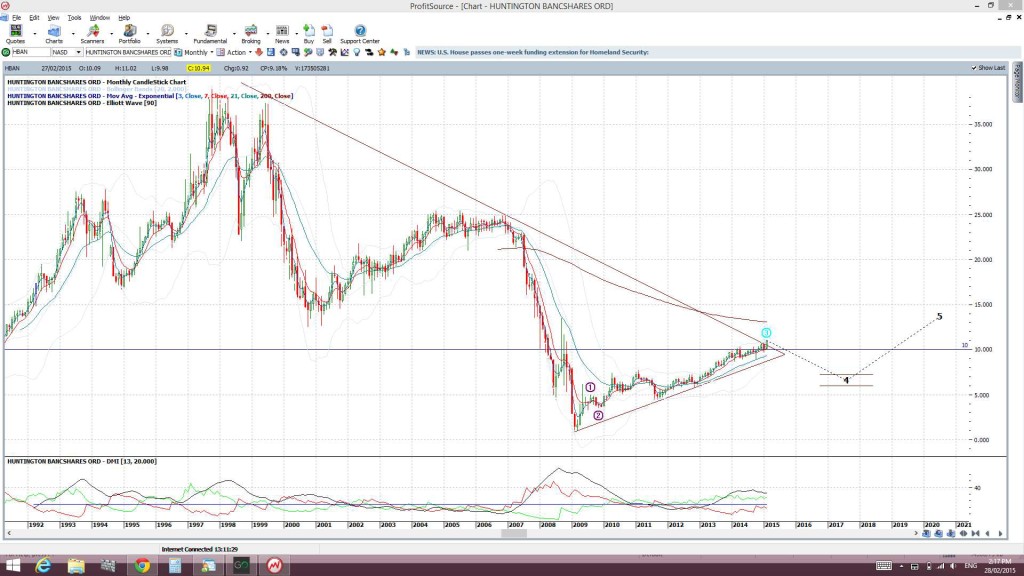The image size is (1024, 576).
Task: Open the View menu
Action: point(53,18)
